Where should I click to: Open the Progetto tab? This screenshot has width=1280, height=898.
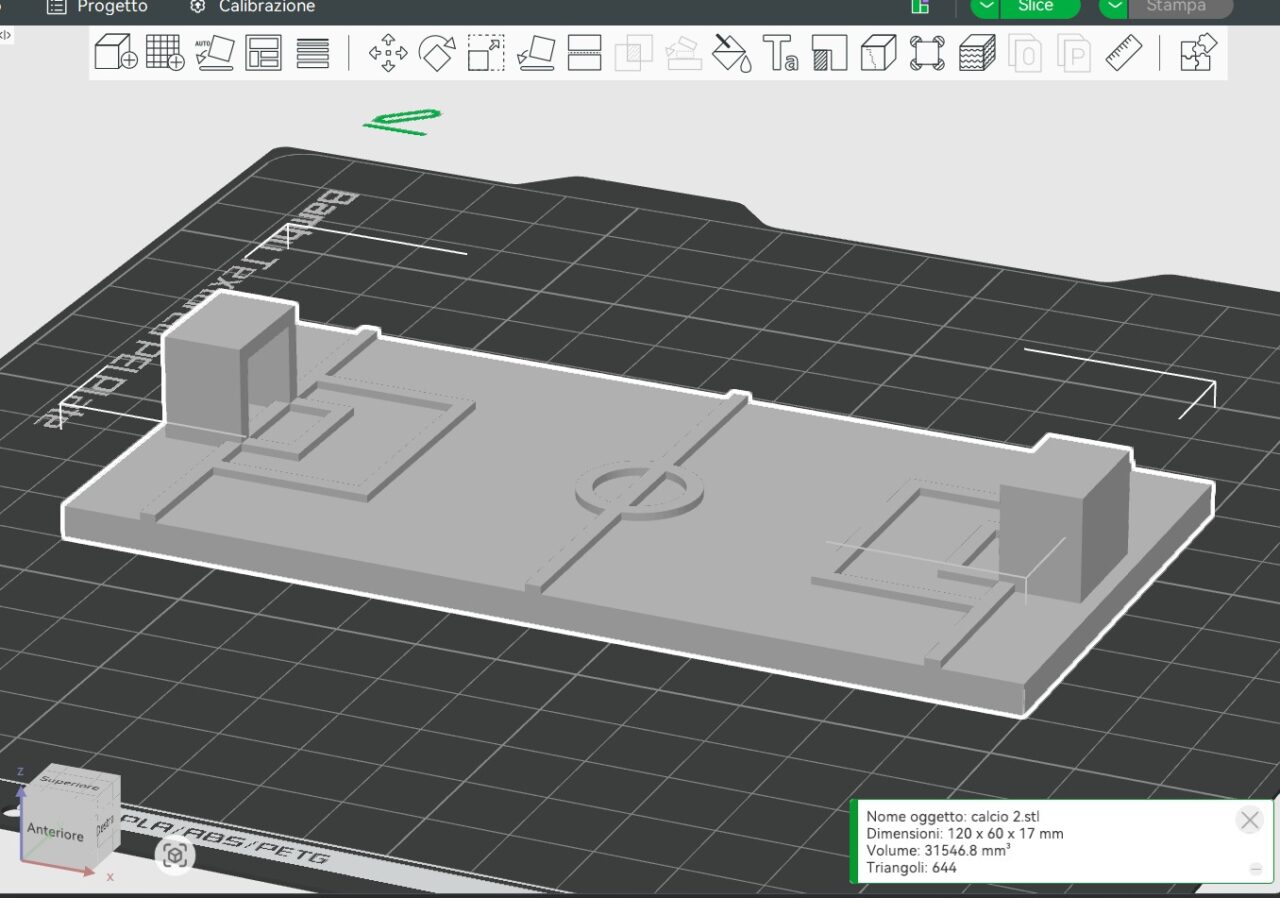pyautogui.click(x=98, y=7)
